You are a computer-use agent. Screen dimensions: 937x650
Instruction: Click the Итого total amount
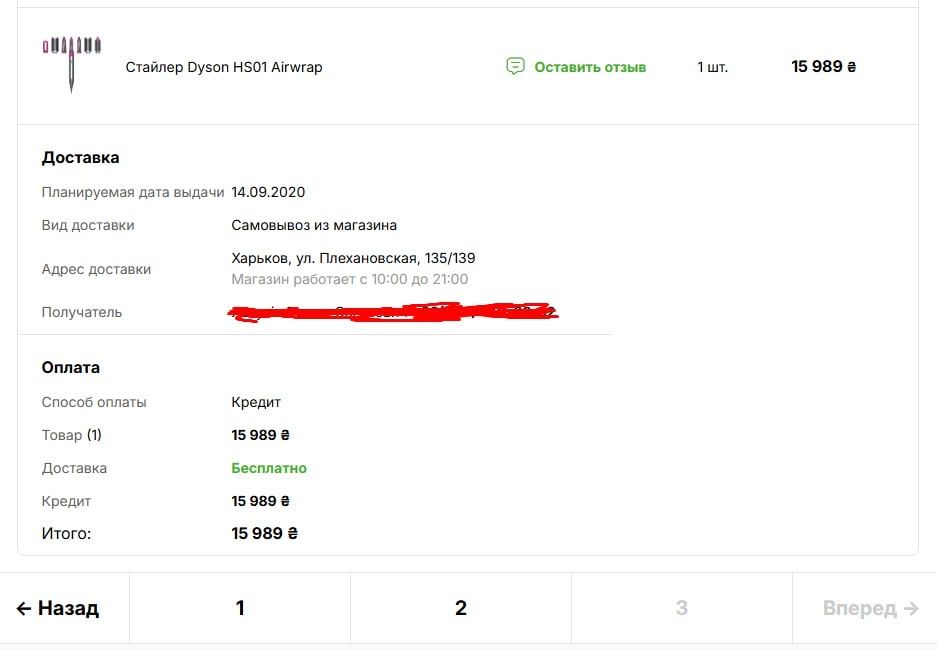point(265,534)
